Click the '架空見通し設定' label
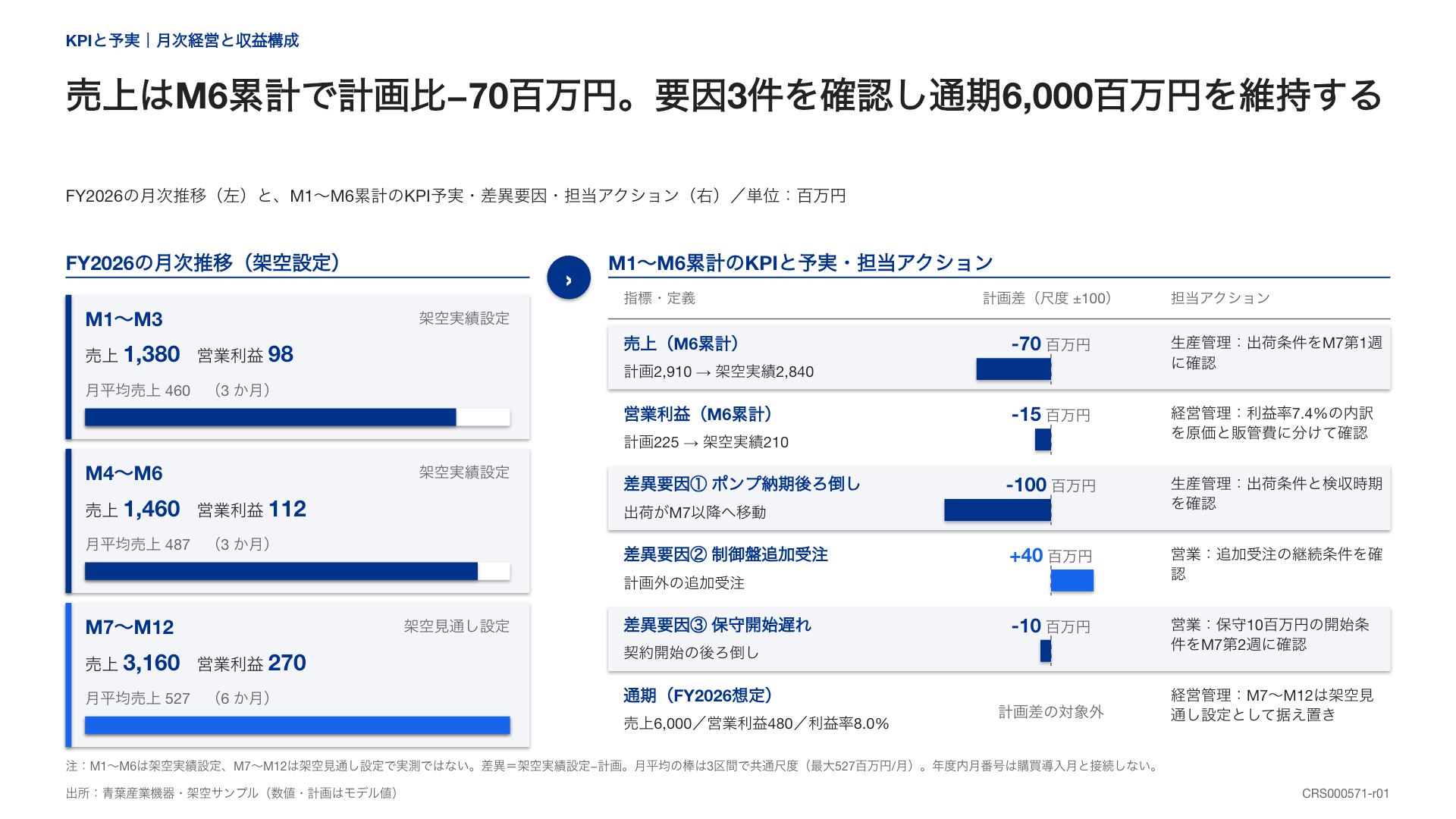Image resolution: width=1456 pixels, height=819 pixels. point(457,626)
